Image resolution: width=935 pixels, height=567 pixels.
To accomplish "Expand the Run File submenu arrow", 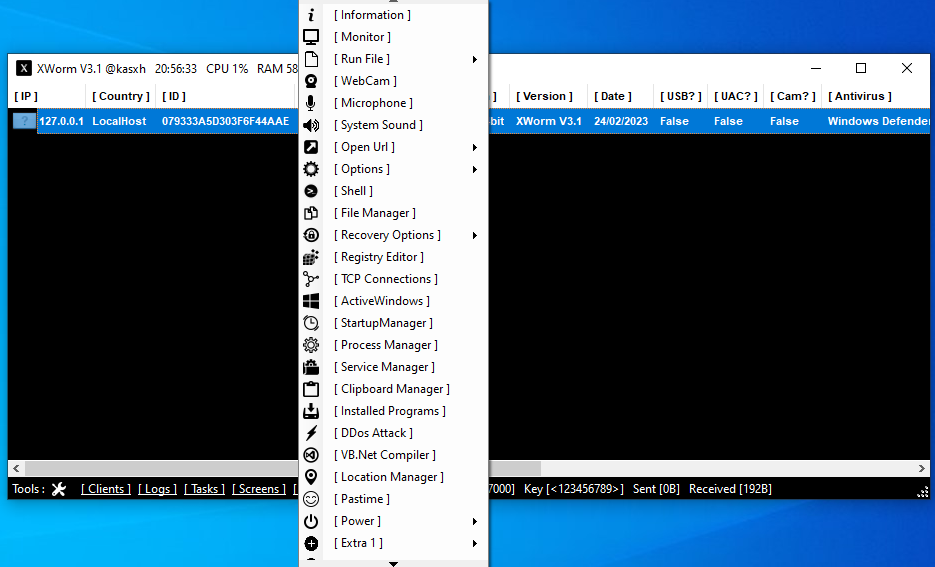I will coord(475,59).
